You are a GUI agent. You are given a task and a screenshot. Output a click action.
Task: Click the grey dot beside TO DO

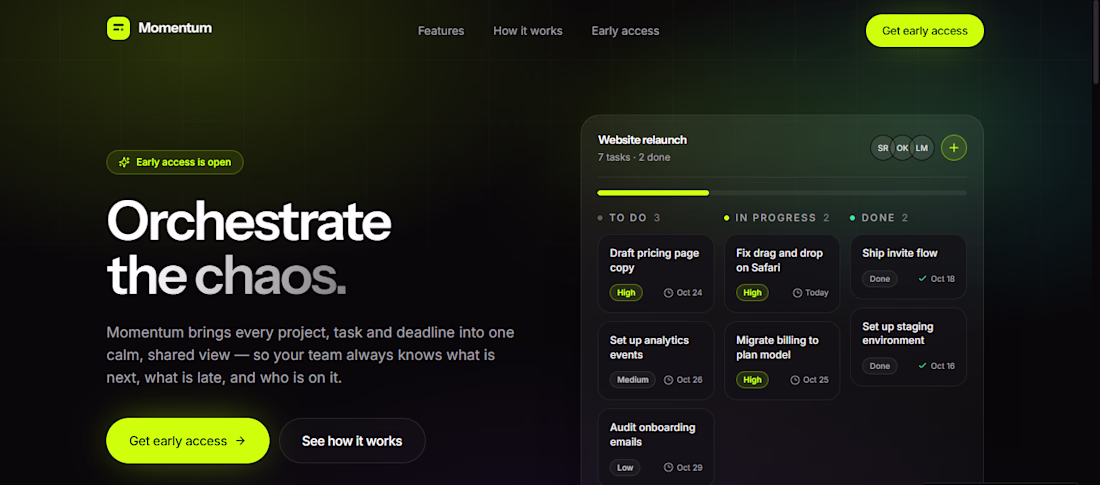(x=600, y=218)
